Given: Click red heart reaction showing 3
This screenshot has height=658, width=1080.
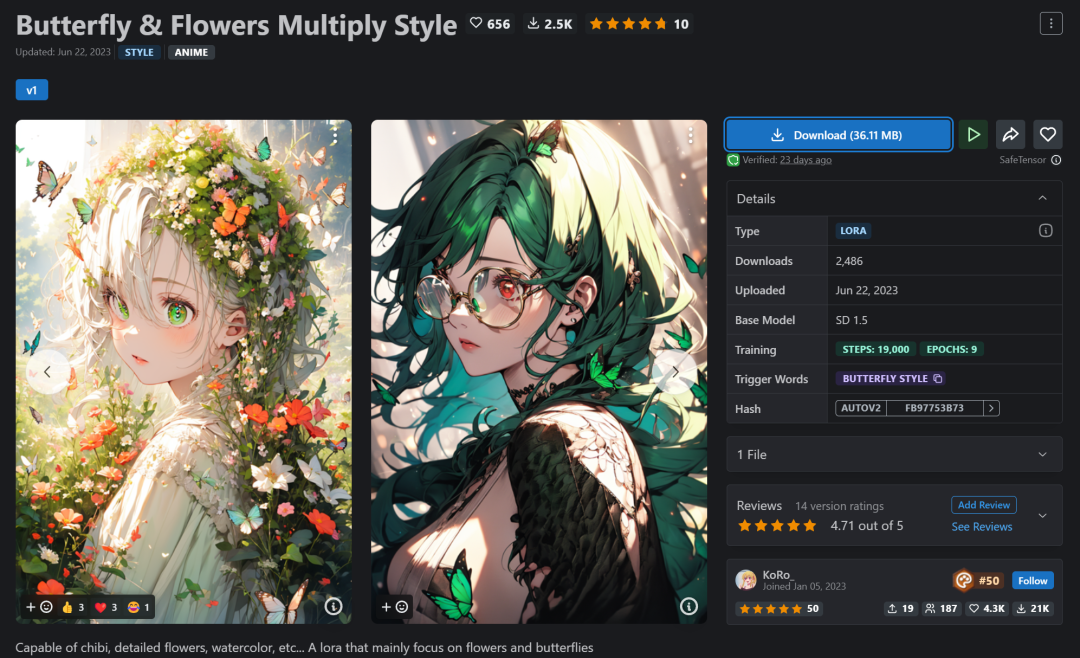Looking at the screenshot, I should point(105,607).
